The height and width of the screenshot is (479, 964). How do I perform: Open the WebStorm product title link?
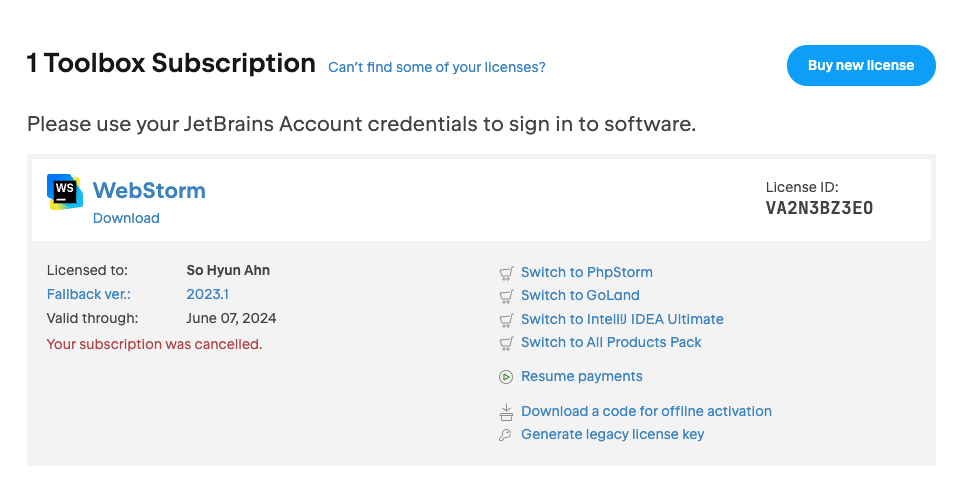pyautogui.click(x=149, y=191)
